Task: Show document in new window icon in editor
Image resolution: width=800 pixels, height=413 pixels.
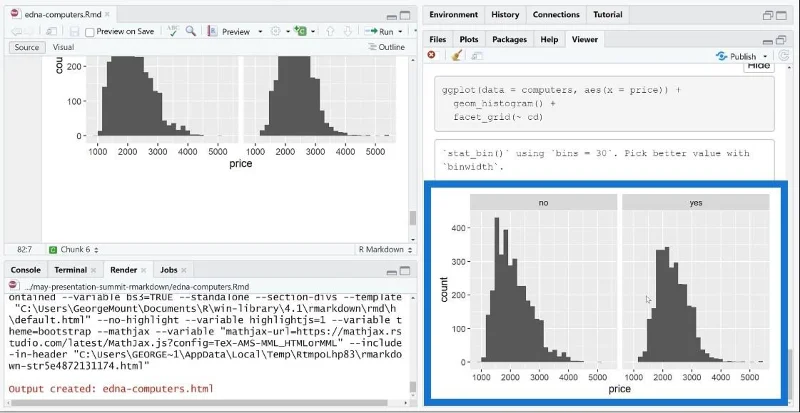Action: (51, 32)
